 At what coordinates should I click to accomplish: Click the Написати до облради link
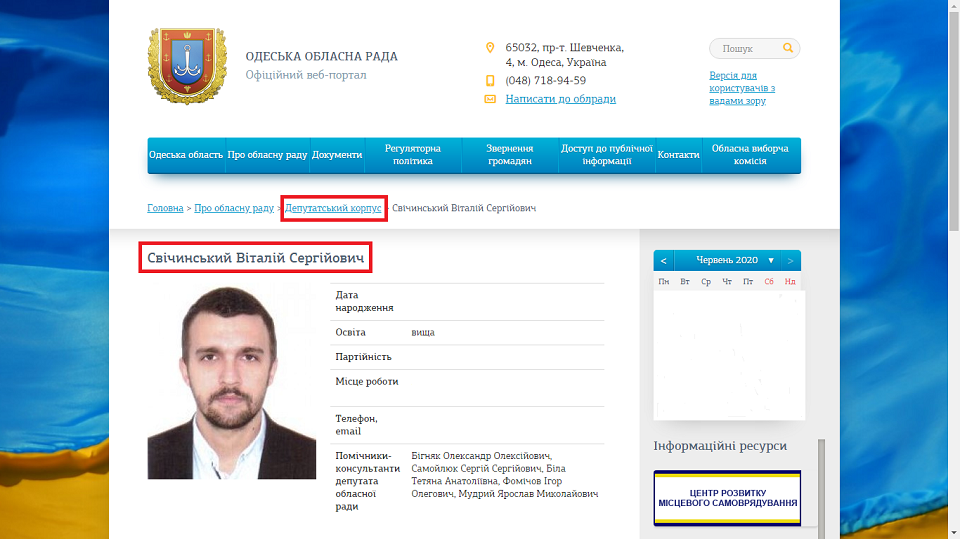tap(560, 99)
